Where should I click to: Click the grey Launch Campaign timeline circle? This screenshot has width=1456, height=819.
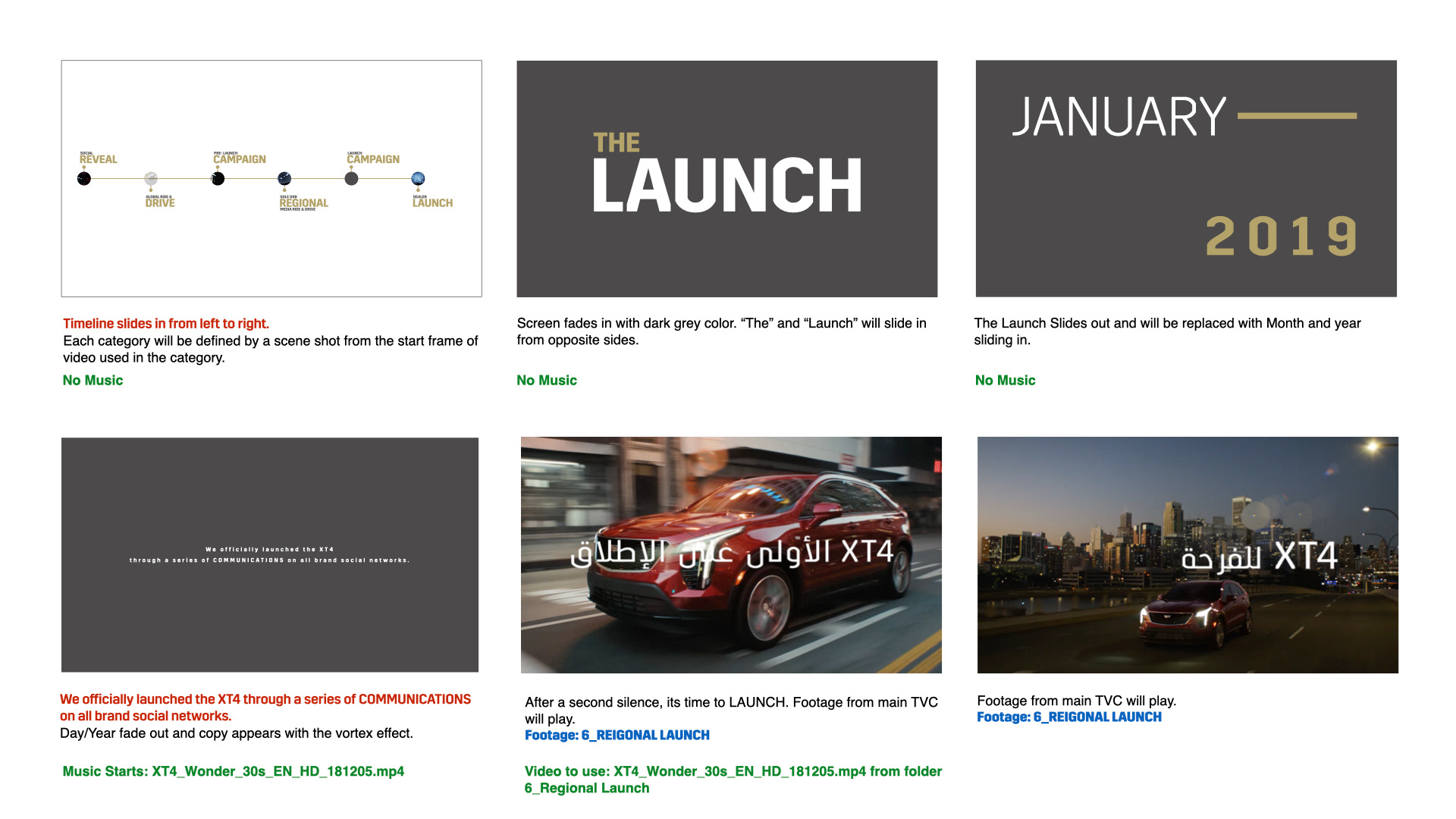(351, 179)
